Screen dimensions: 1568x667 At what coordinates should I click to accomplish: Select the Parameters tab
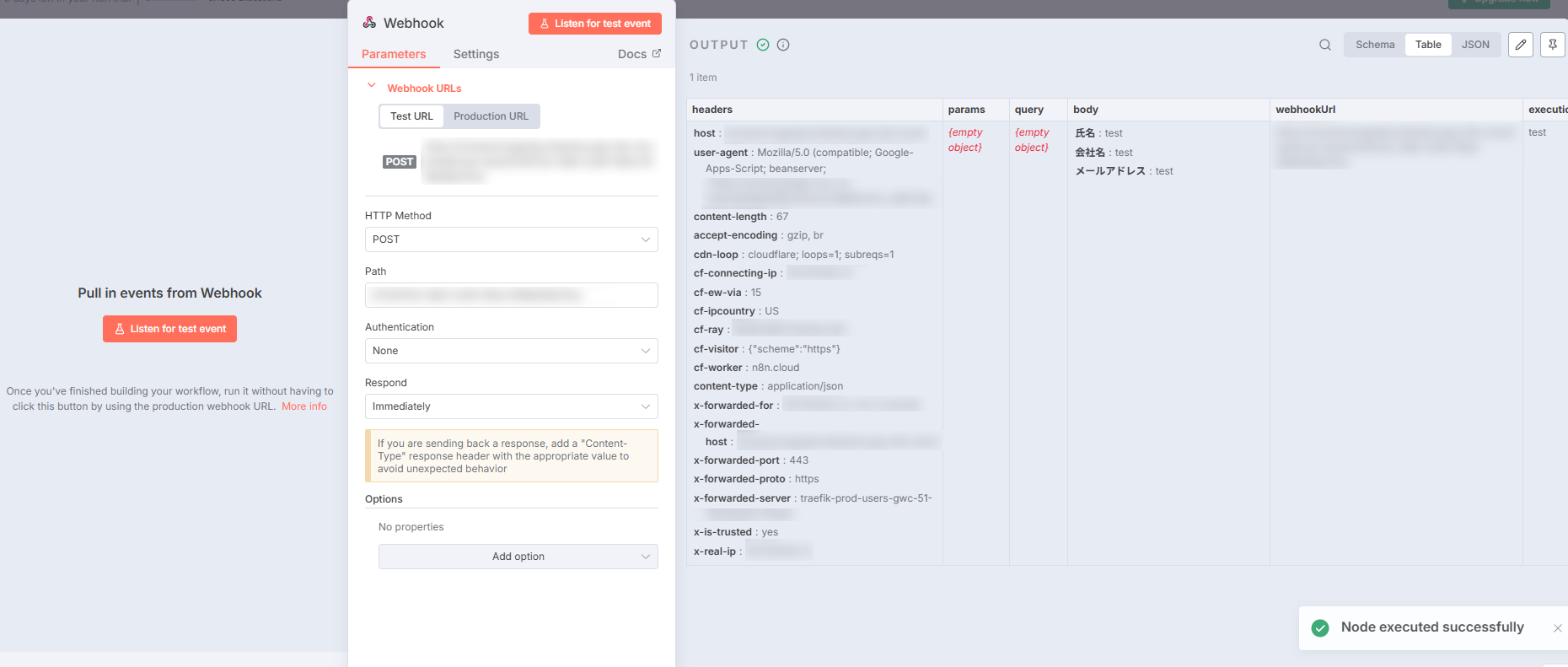click(394, 54)
